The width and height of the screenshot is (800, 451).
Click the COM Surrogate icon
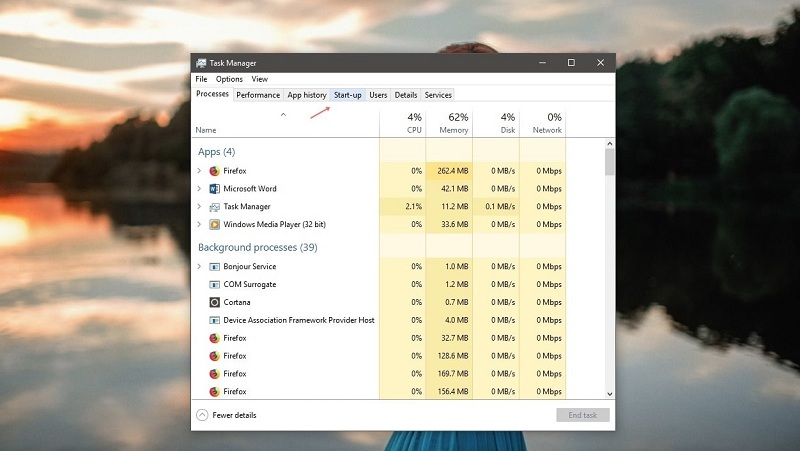coord(214,284)
